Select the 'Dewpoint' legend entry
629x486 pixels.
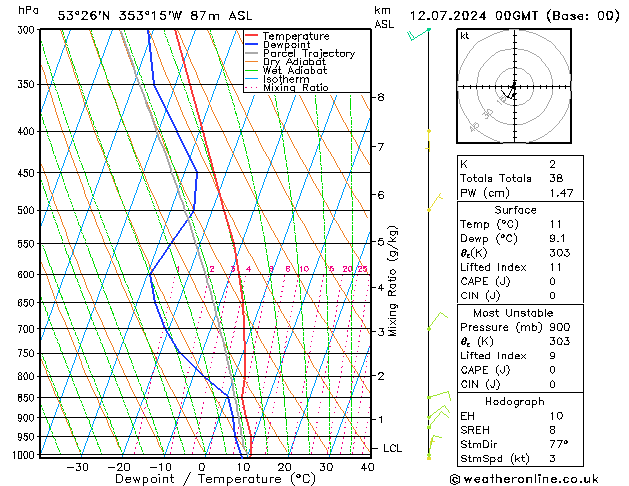[x=286, y=45]
